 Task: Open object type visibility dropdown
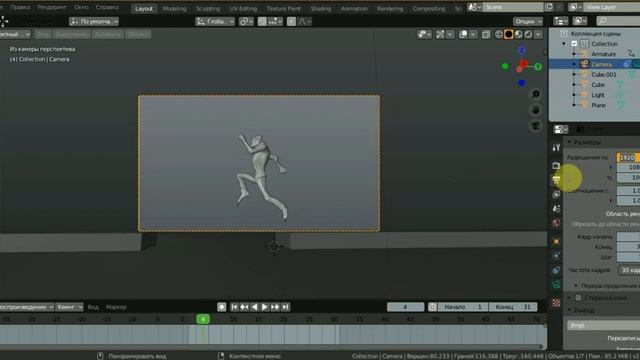coord(424,34)
